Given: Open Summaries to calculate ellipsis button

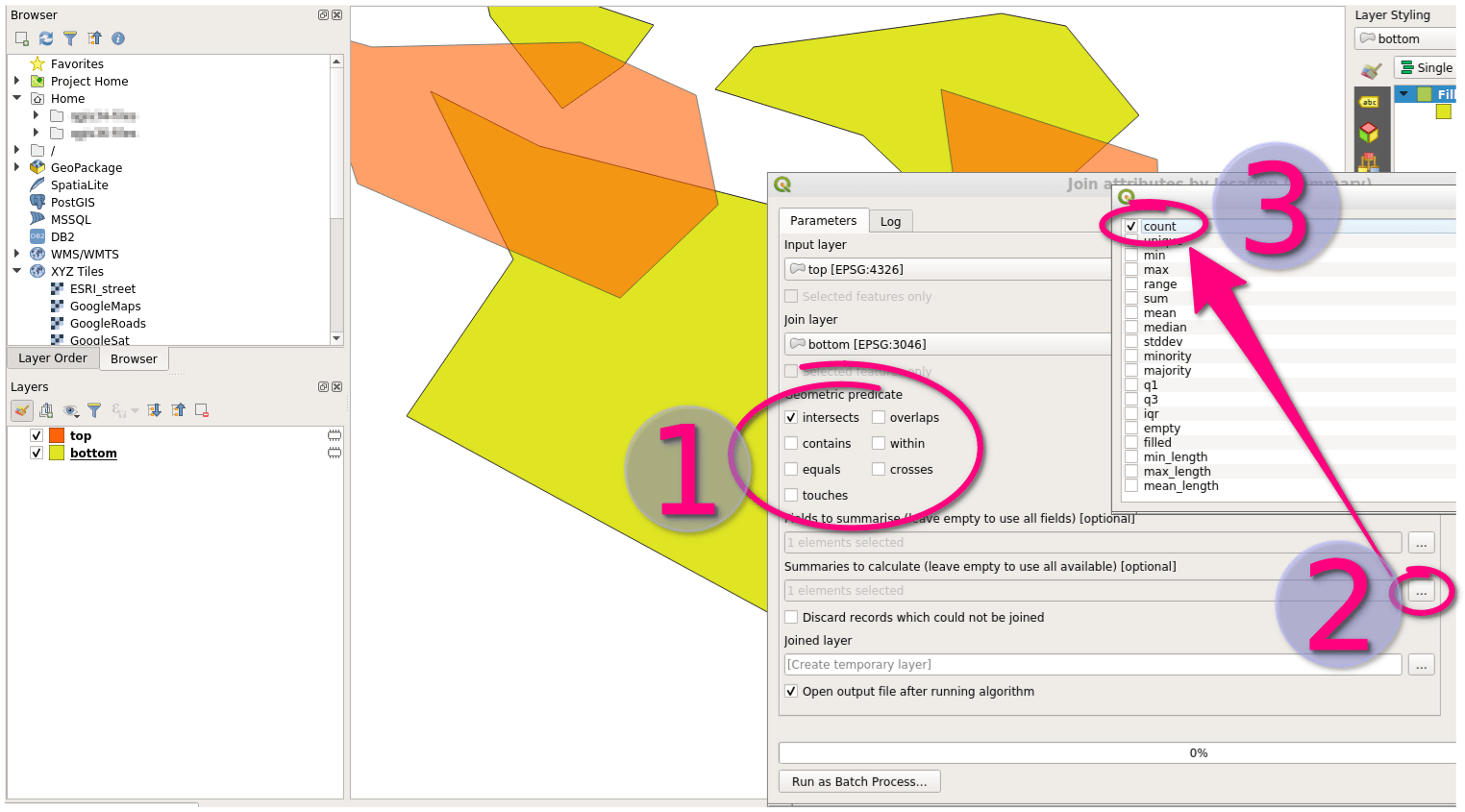Looking at the screenshot, I should click(1421, 593).
